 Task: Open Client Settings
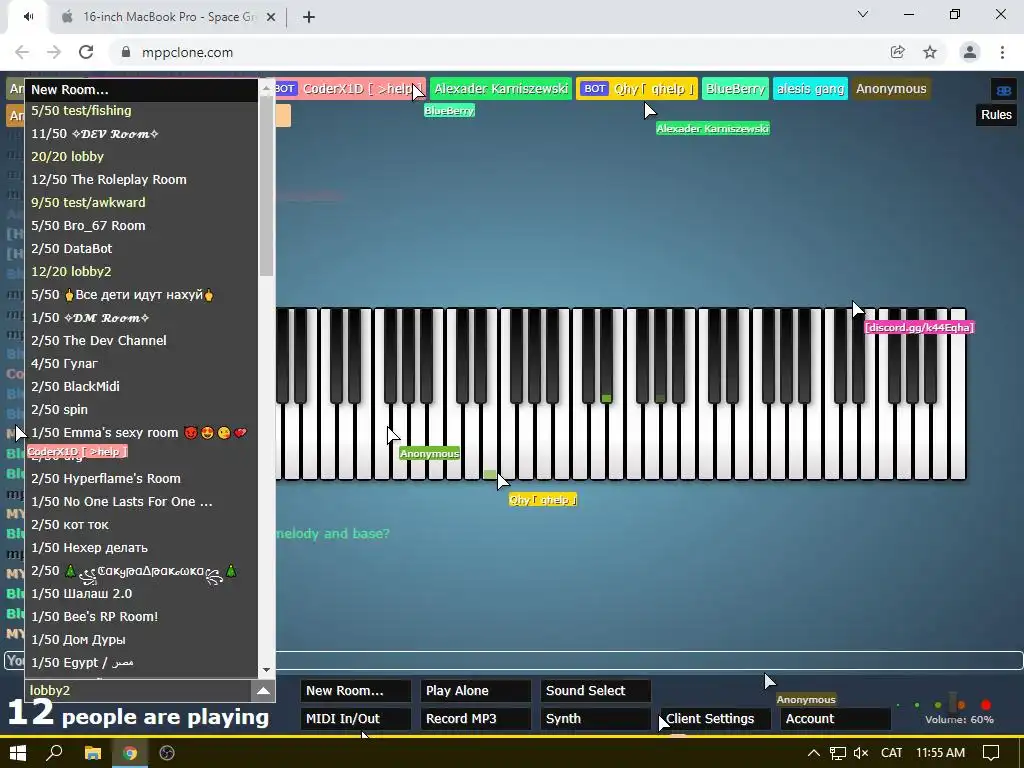[716, 719]
